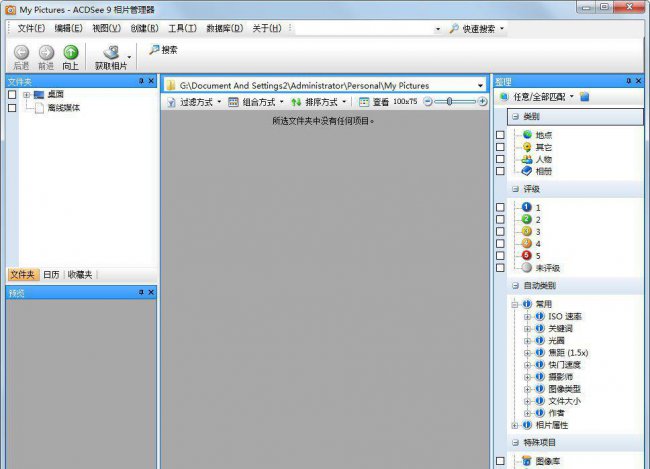Pin the 预览 preview panel
The height and width of the screenshot is (469, 650).
[x=141, y=292]
